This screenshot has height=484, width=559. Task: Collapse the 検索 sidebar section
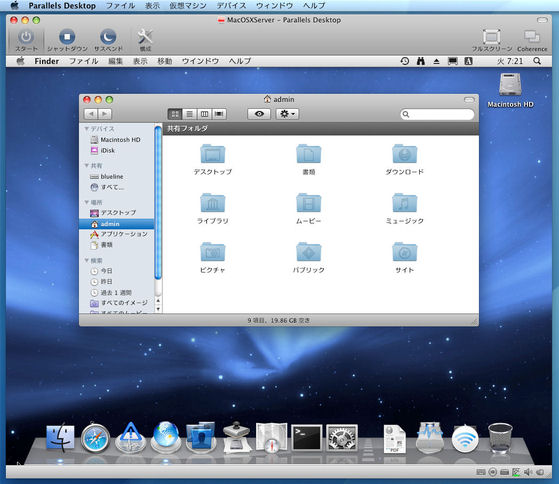coord(86,260)
